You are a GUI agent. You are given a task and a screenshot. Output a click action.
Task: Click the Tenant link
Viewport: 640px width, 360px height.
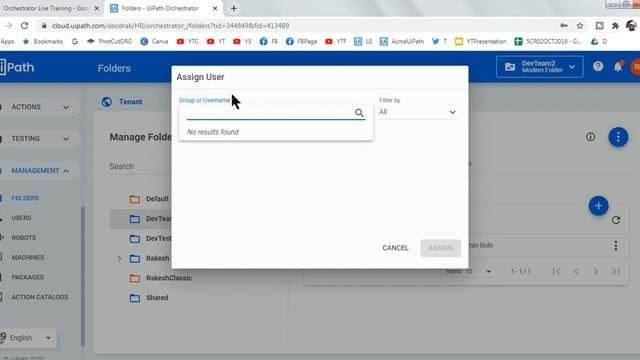[x=130, y=102]
